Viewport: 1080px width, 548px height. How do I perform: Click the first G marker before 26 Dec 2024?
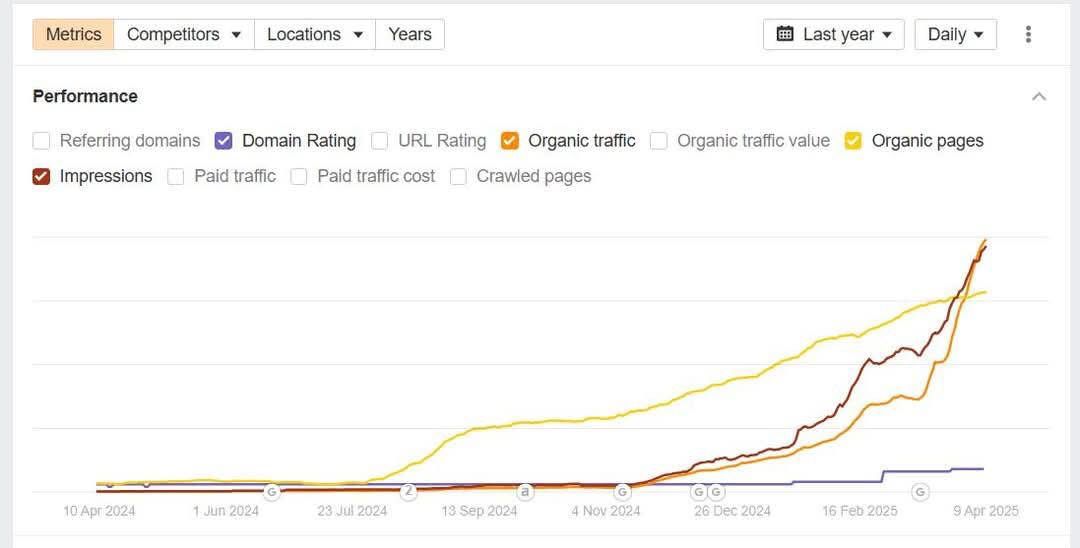(699, 492)
